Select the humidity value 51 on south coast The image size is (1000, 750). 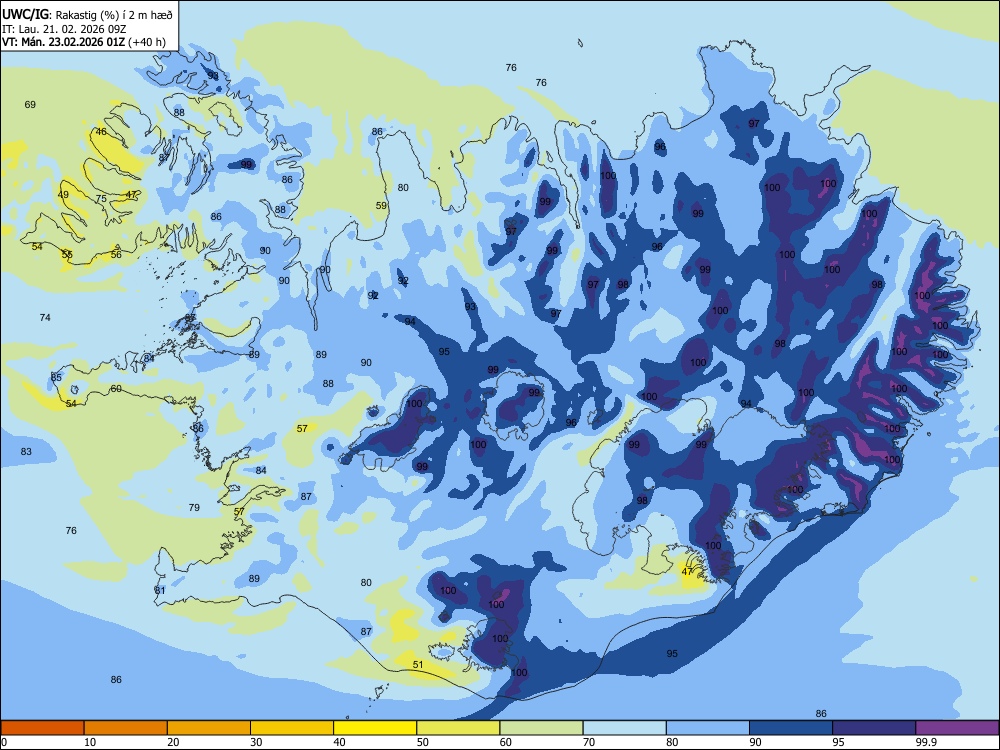418,665
